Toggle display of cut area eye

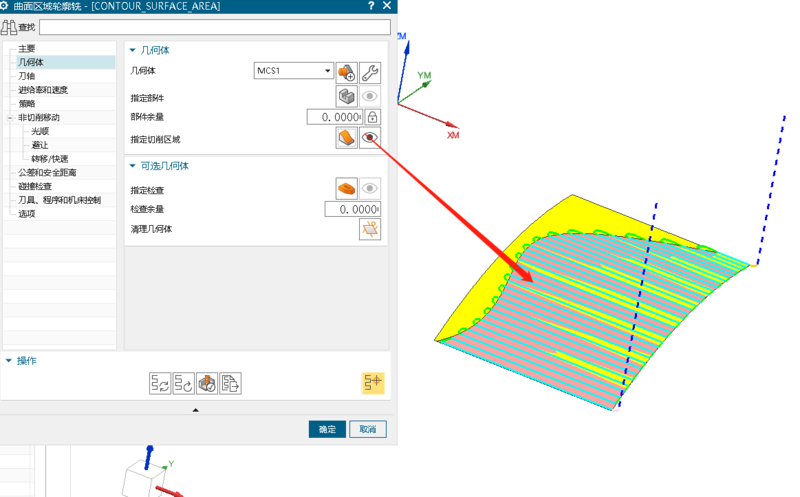[370, 137]
